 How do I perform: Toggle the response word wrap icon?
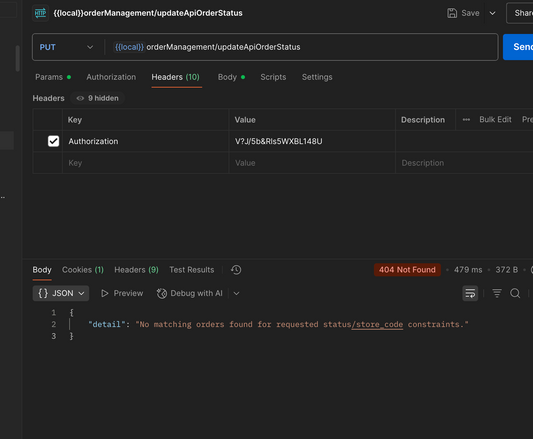[470, 293]
